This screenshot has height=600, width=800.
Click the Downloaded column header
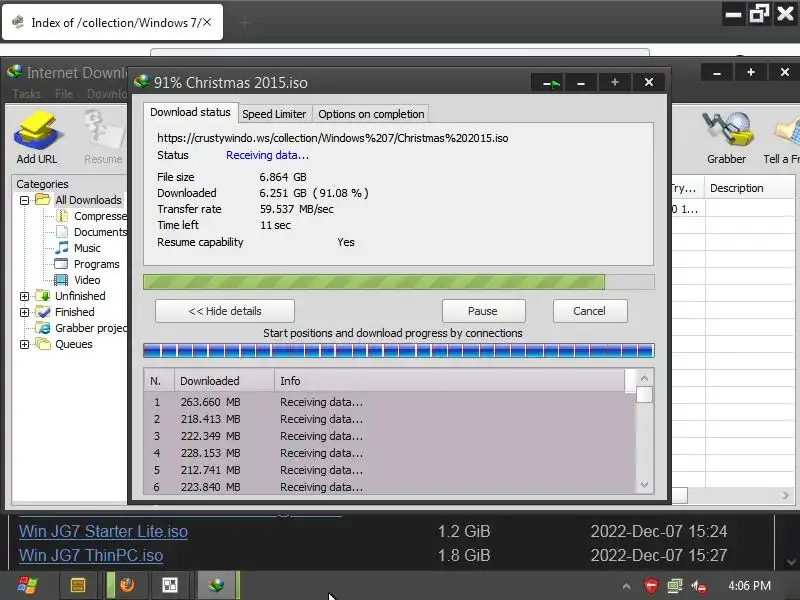(224, 381)
